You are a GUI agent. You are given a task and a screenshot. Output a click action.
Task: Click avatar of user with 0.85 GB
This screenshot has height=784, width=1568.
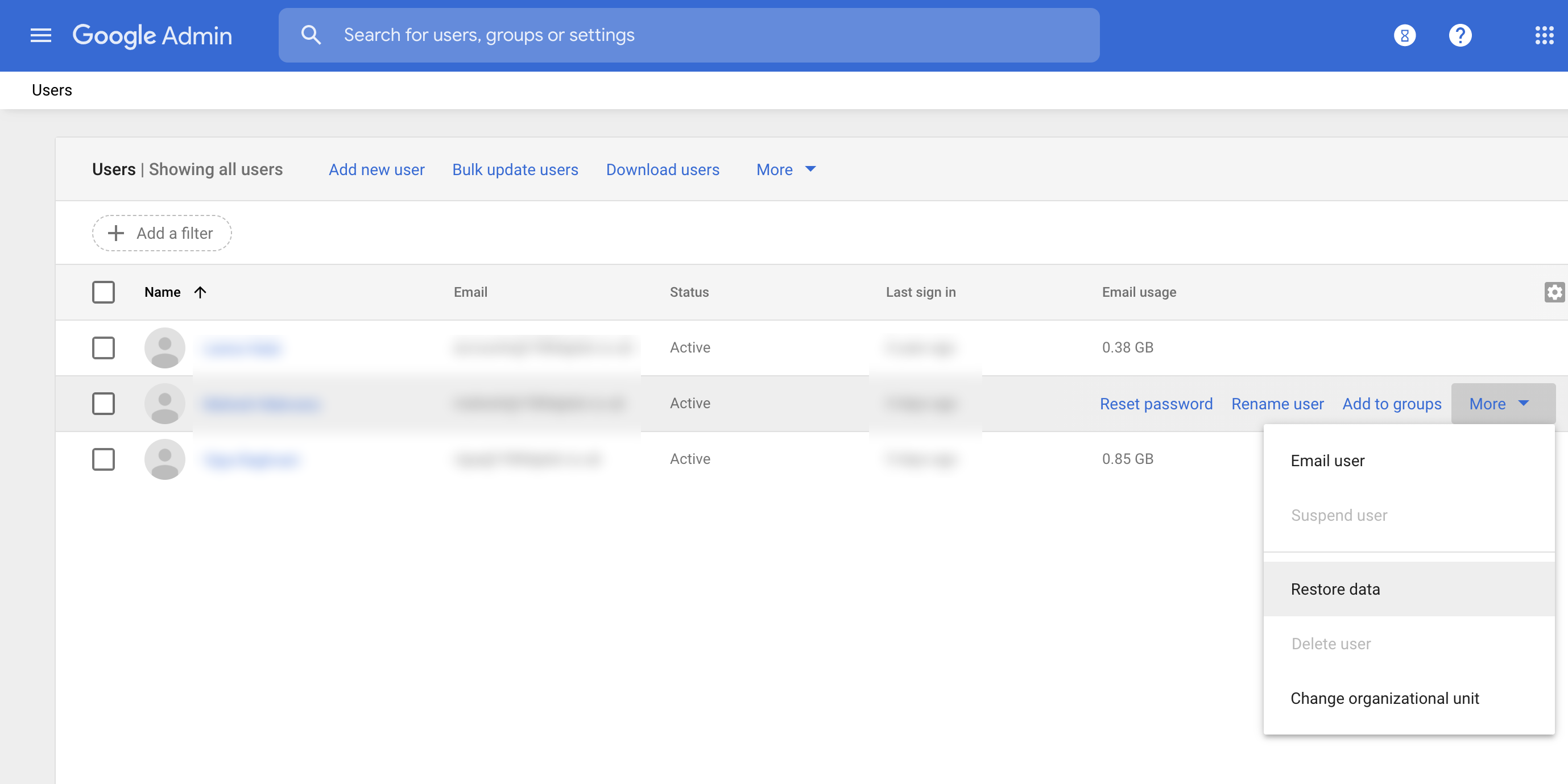pyautogui.click(x=164, y=459)
